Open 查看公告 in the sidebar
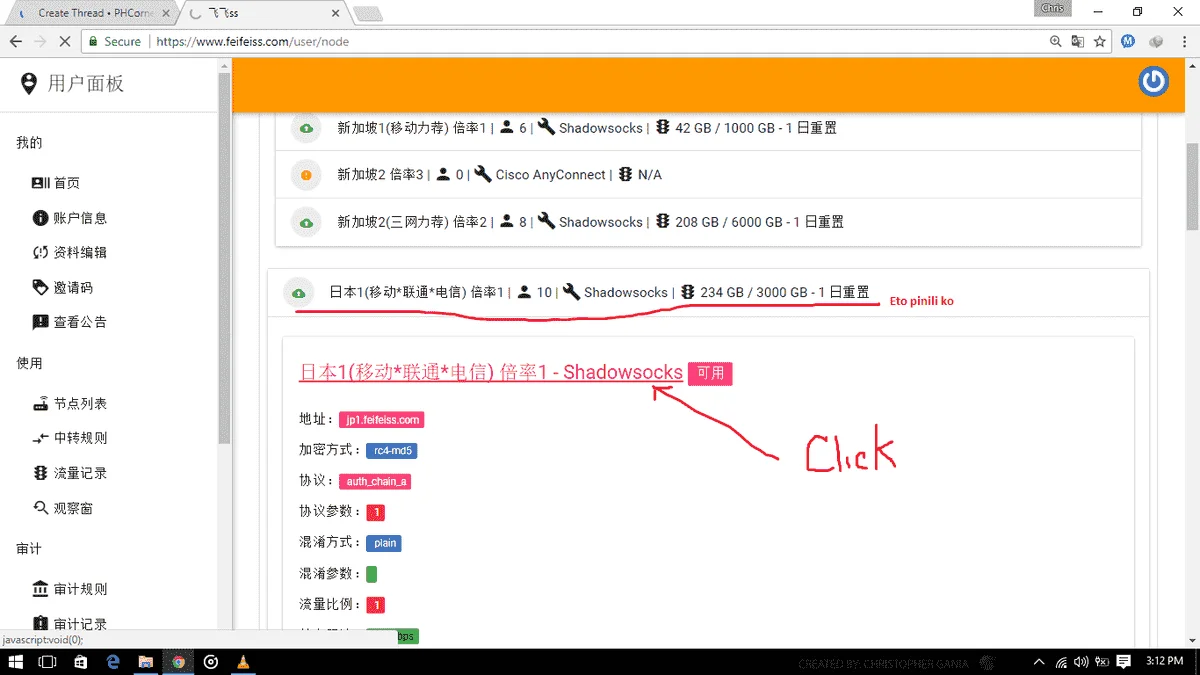Screen dimensions: 1200x675 tap(70, 322)
